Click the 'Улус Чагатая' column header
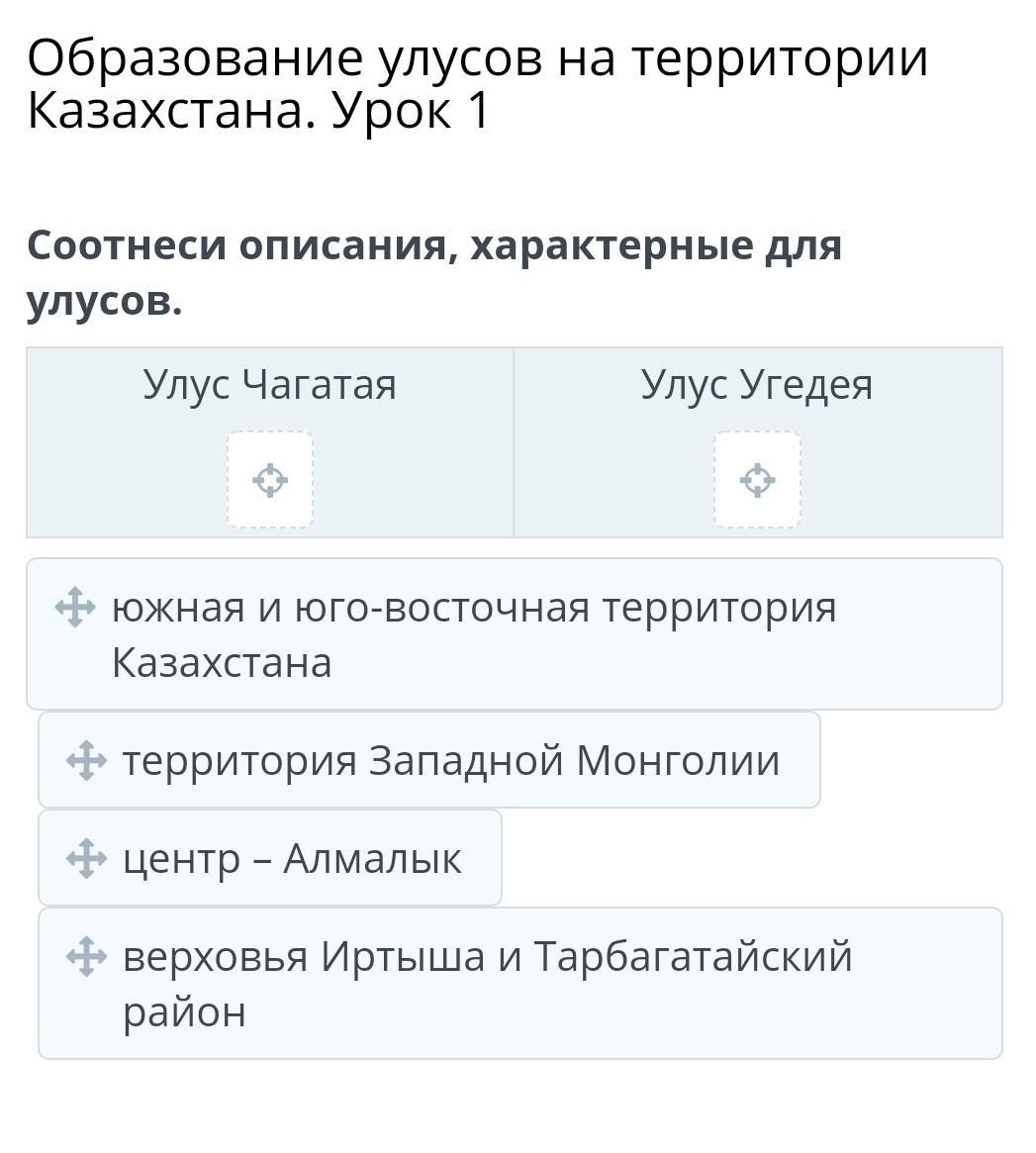This screenshot has width=1036, height=1153. (x=269, y=385)
